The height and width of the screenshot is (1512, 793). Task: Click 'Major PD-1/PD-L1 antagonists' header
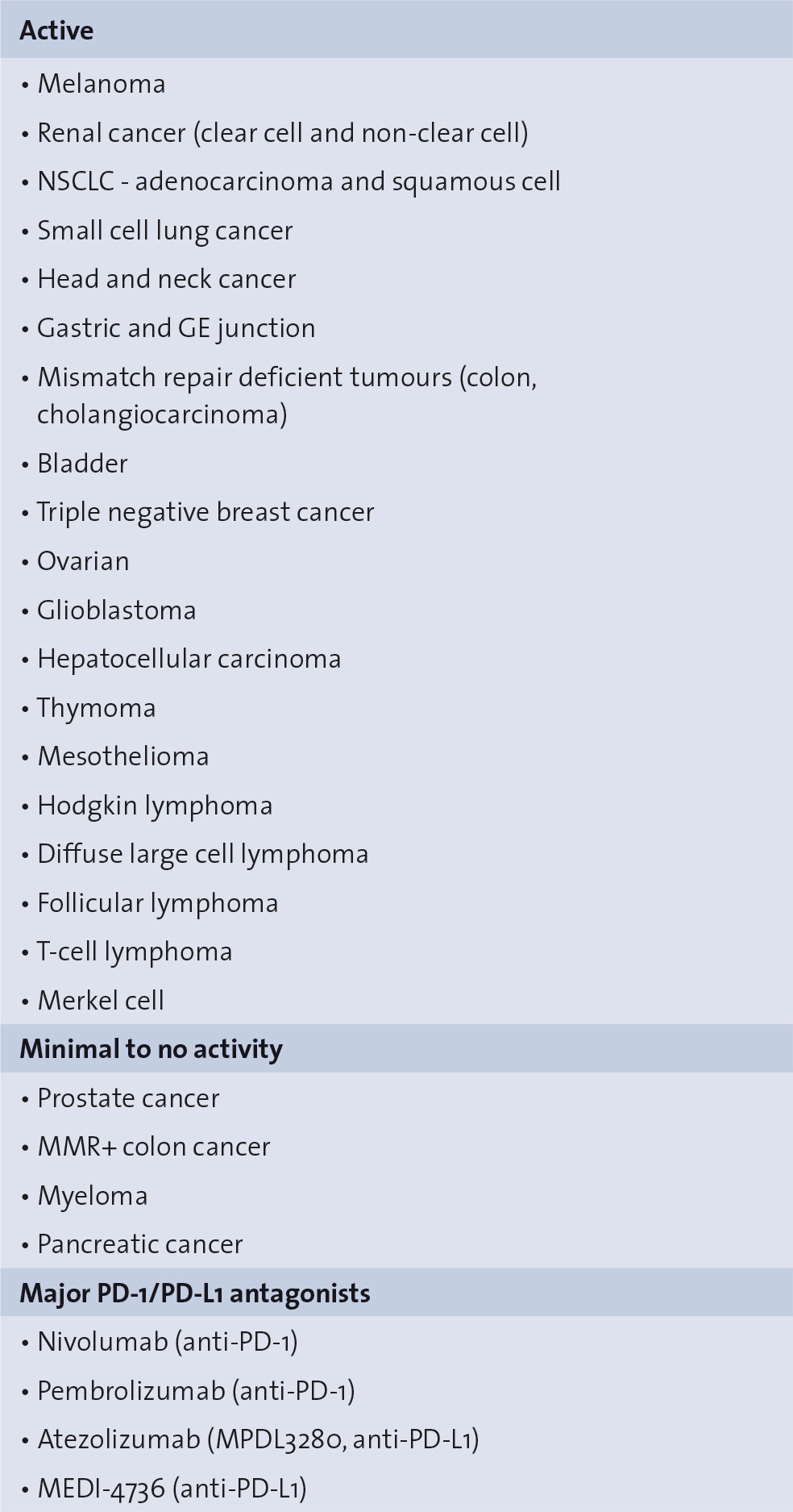point(194,1293)
